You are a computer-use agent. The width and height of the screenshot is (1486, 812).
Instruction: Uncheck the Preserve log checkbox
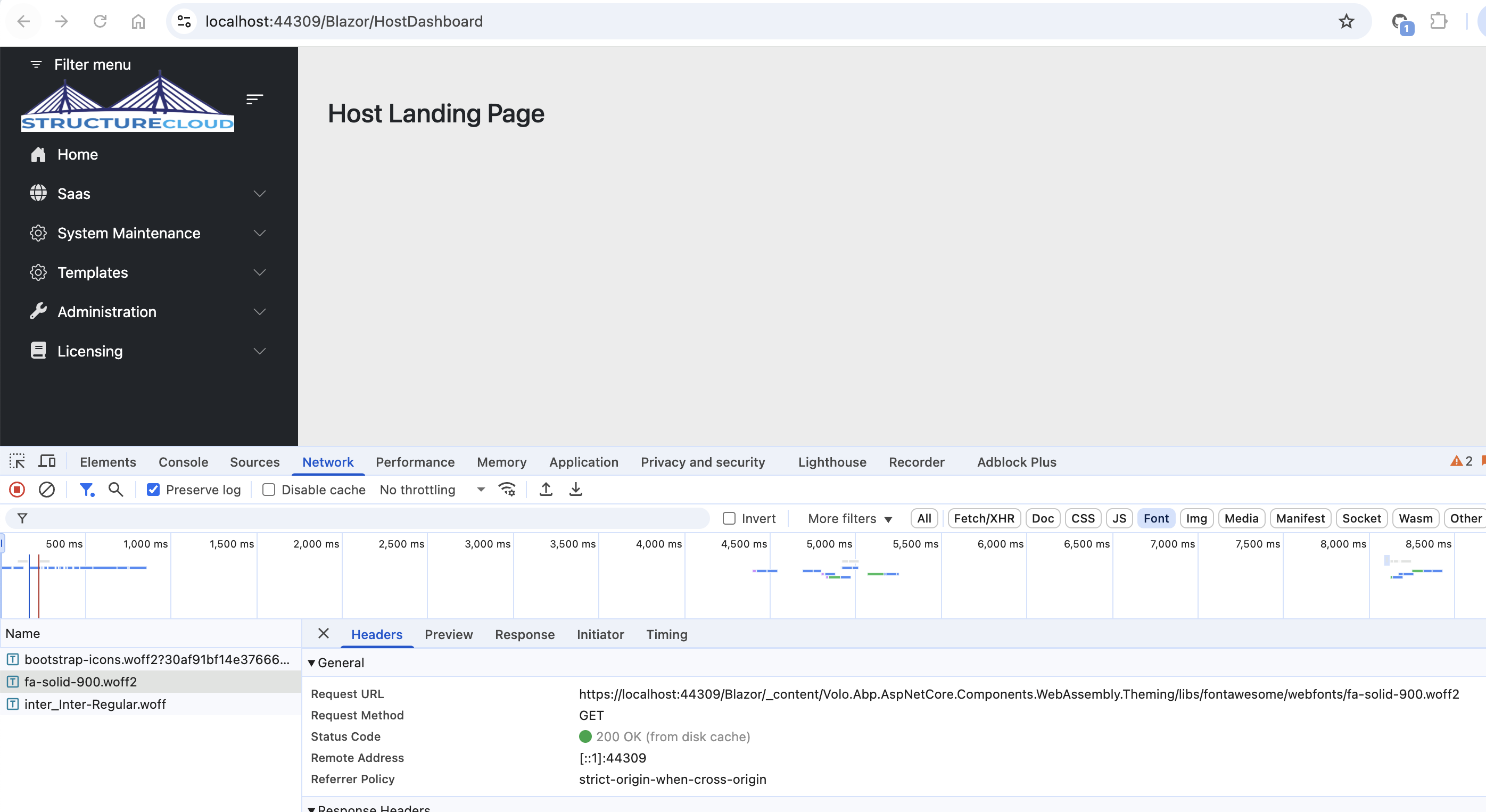click(x=153, y=490)
